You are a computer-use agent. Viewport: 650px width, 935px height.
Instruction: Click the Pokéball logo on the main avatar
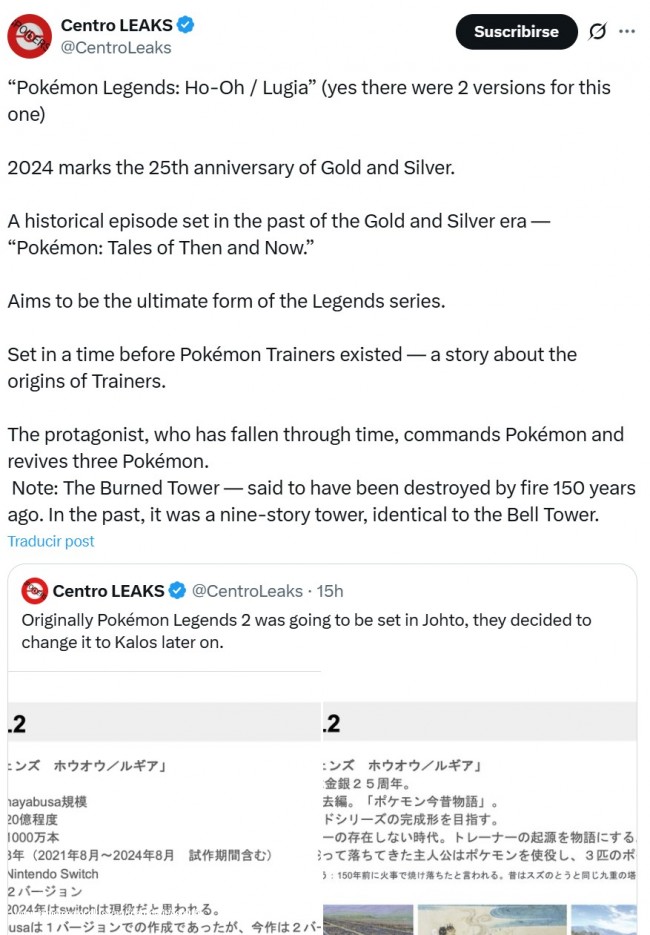[29, 31]
